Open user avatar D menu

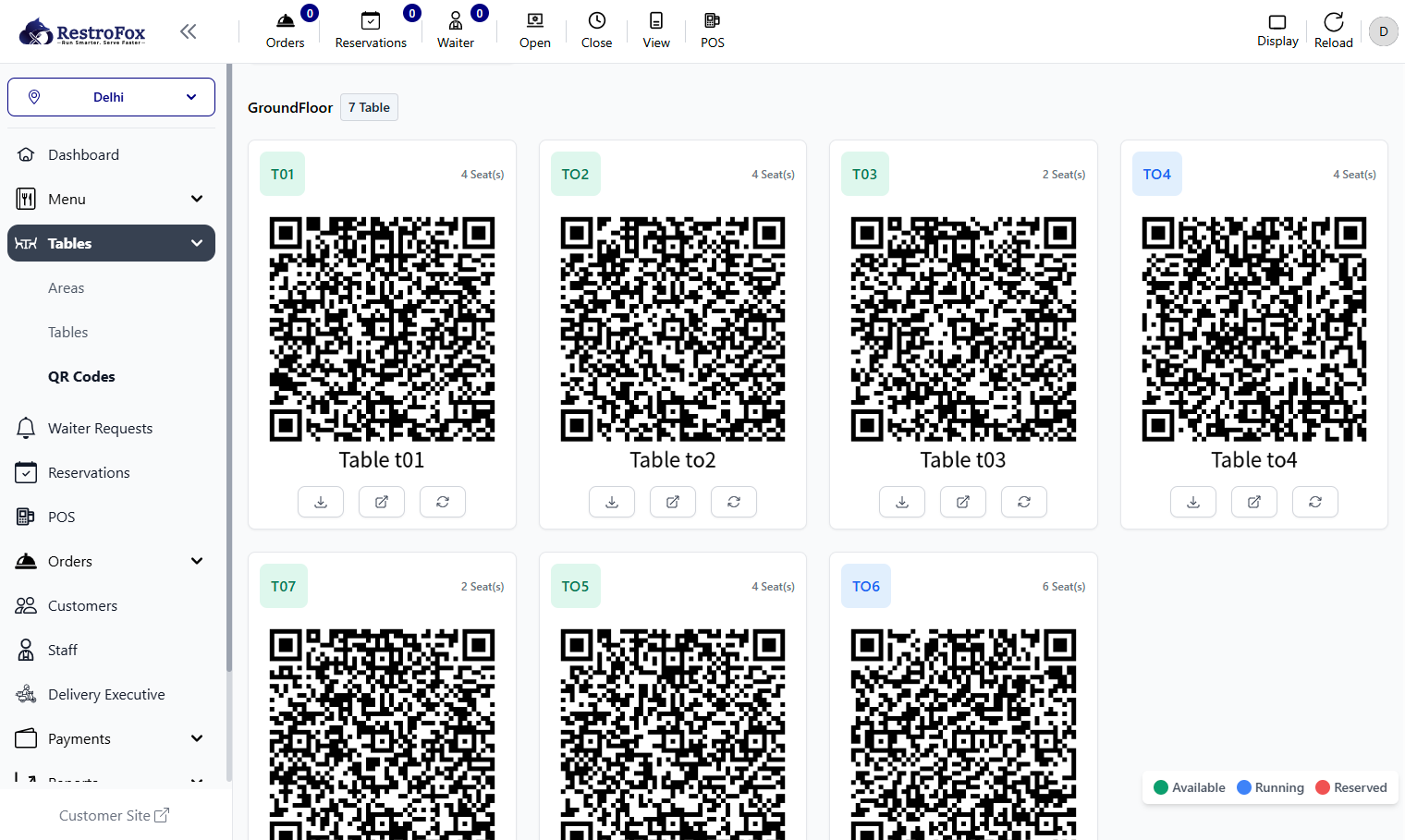[1384, 31]
